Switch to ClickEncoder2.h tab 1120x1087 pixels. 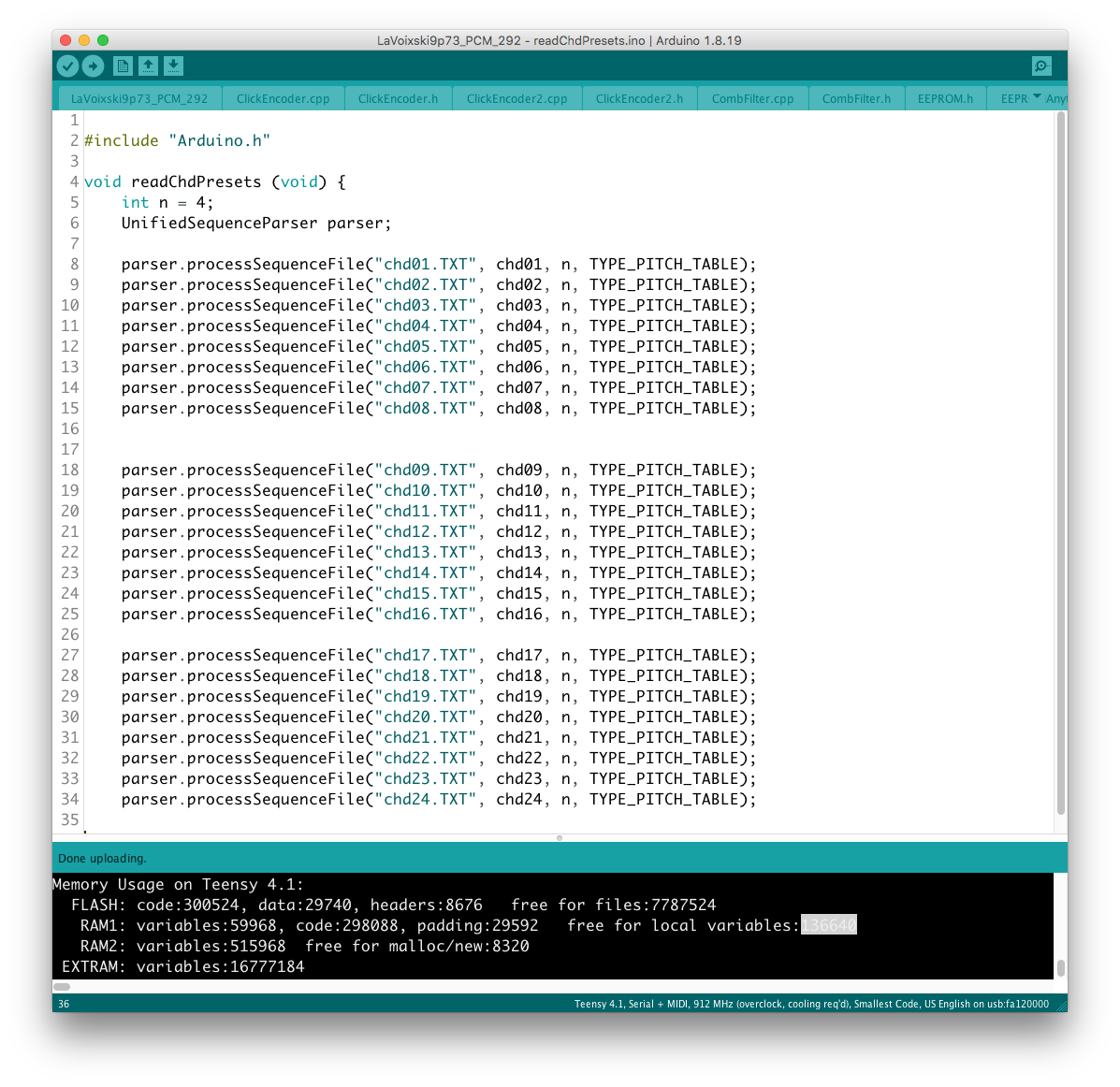pyautogui.click(x=639, y=98)
